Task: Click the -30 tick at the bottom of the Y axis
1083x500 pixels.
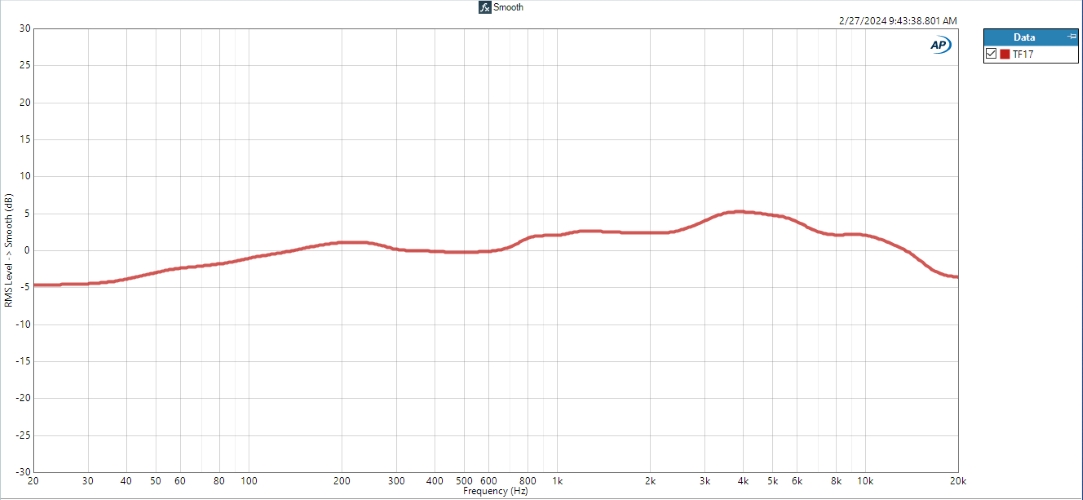Action: coord(23,472)
